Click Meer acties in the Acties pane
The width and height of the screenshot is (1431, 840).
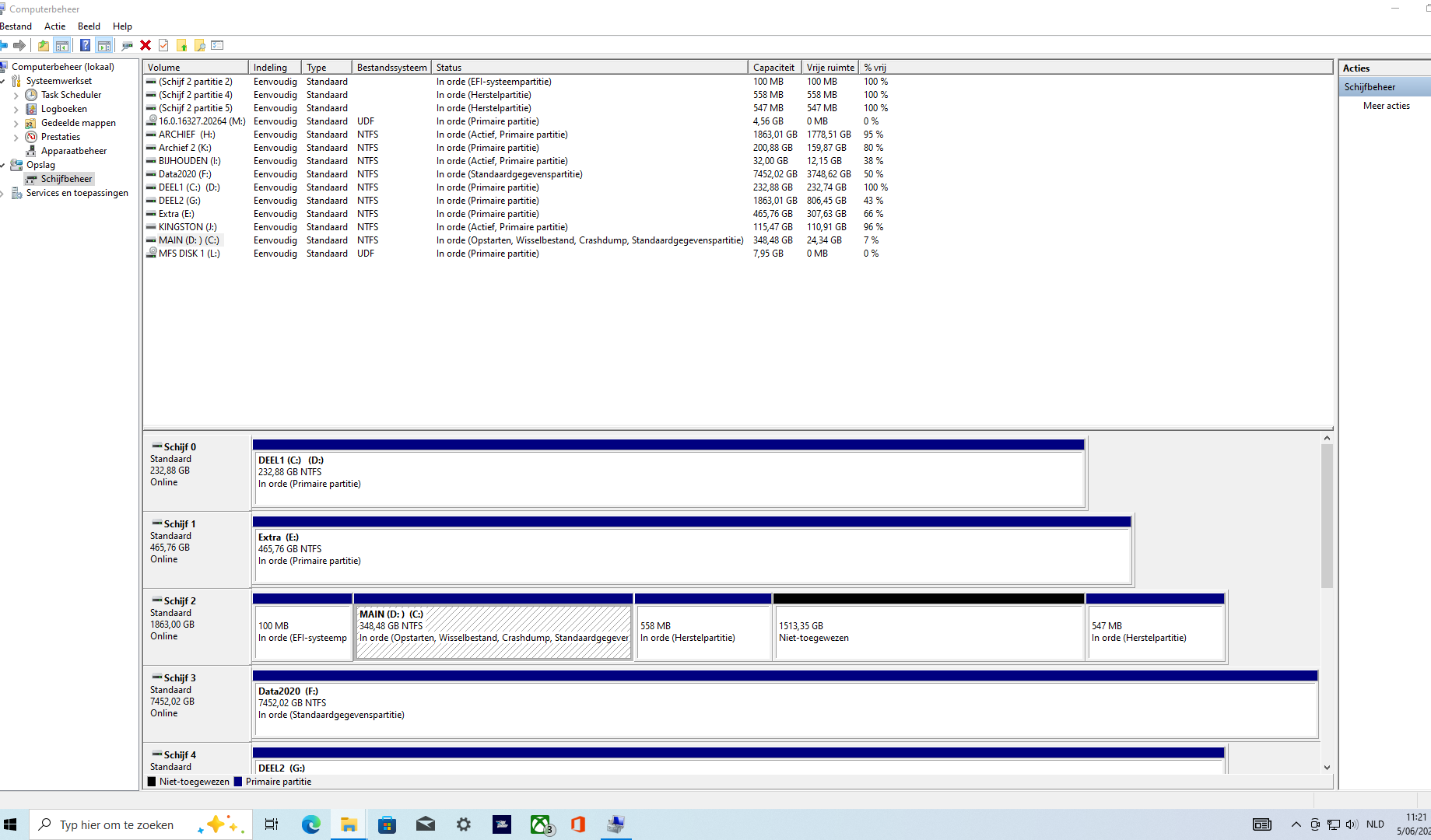click(1386, 106)
